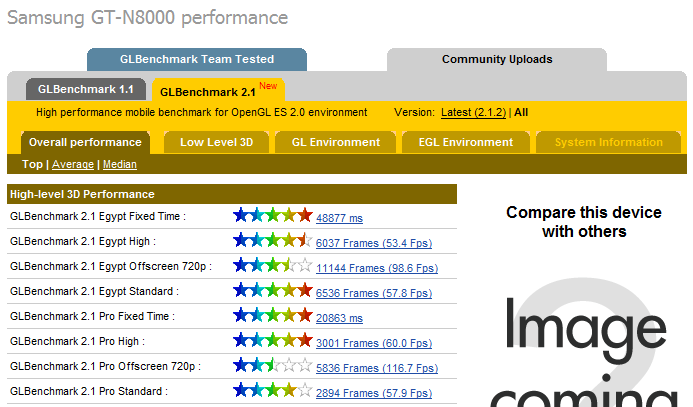Open the 48877 ms Egypt Fixed Time result
The image size is (693, 407).
click(x=339, y=218)
